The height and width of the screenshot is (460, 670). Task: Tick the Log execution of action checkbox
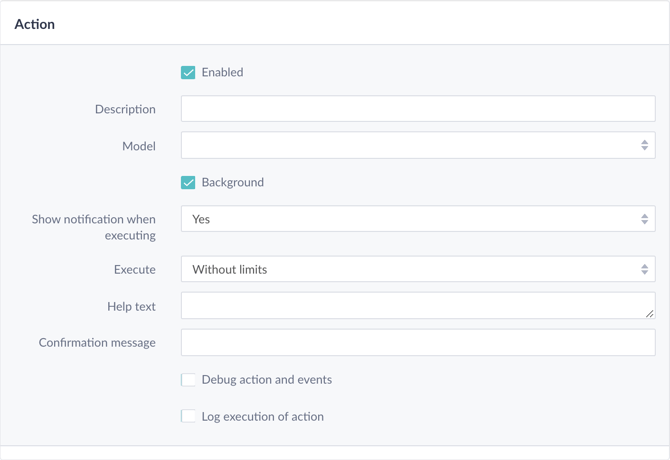point(188,416)
